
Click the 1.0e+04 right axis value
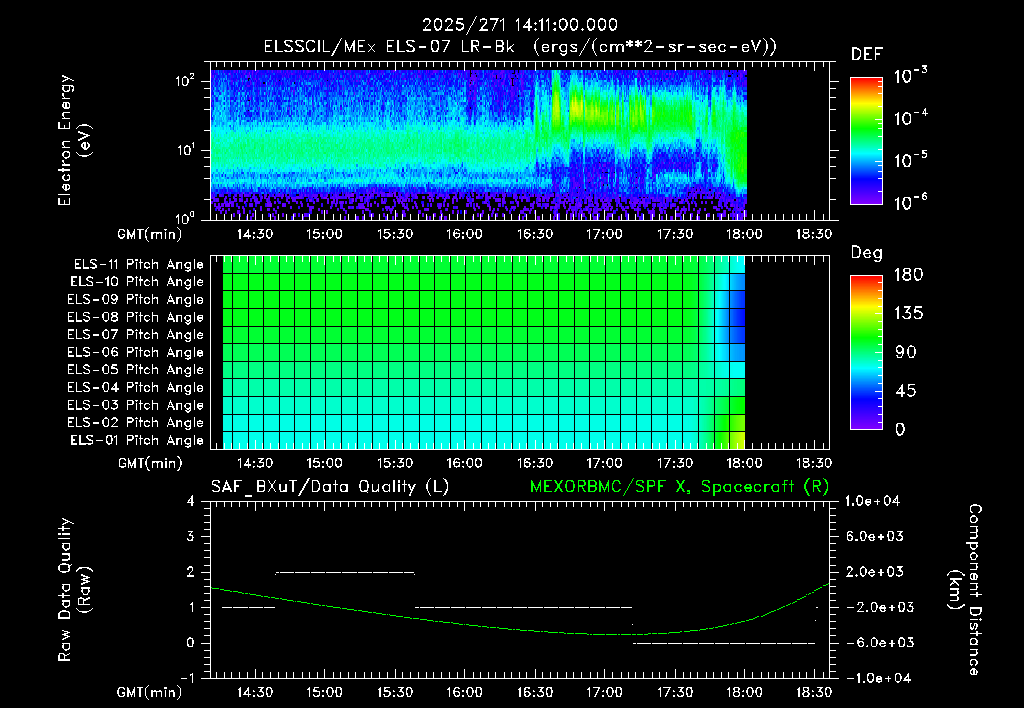(873, 501)
